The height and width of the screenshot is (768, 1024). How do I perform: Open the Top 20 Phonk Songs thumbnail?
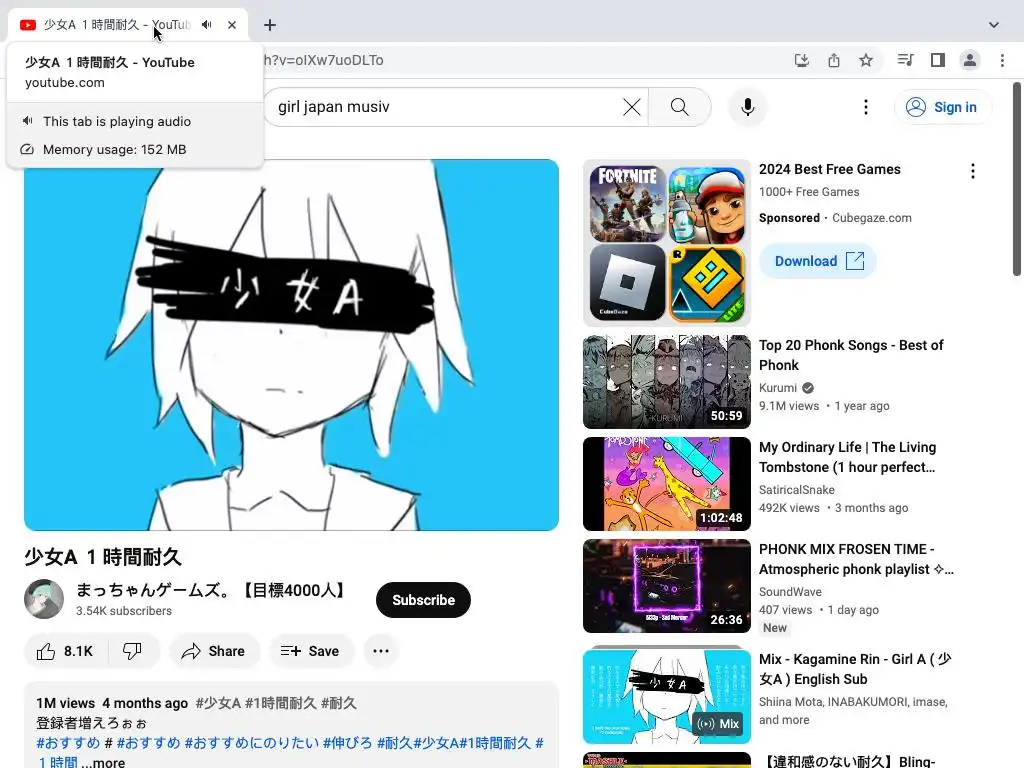coord(667,381)
